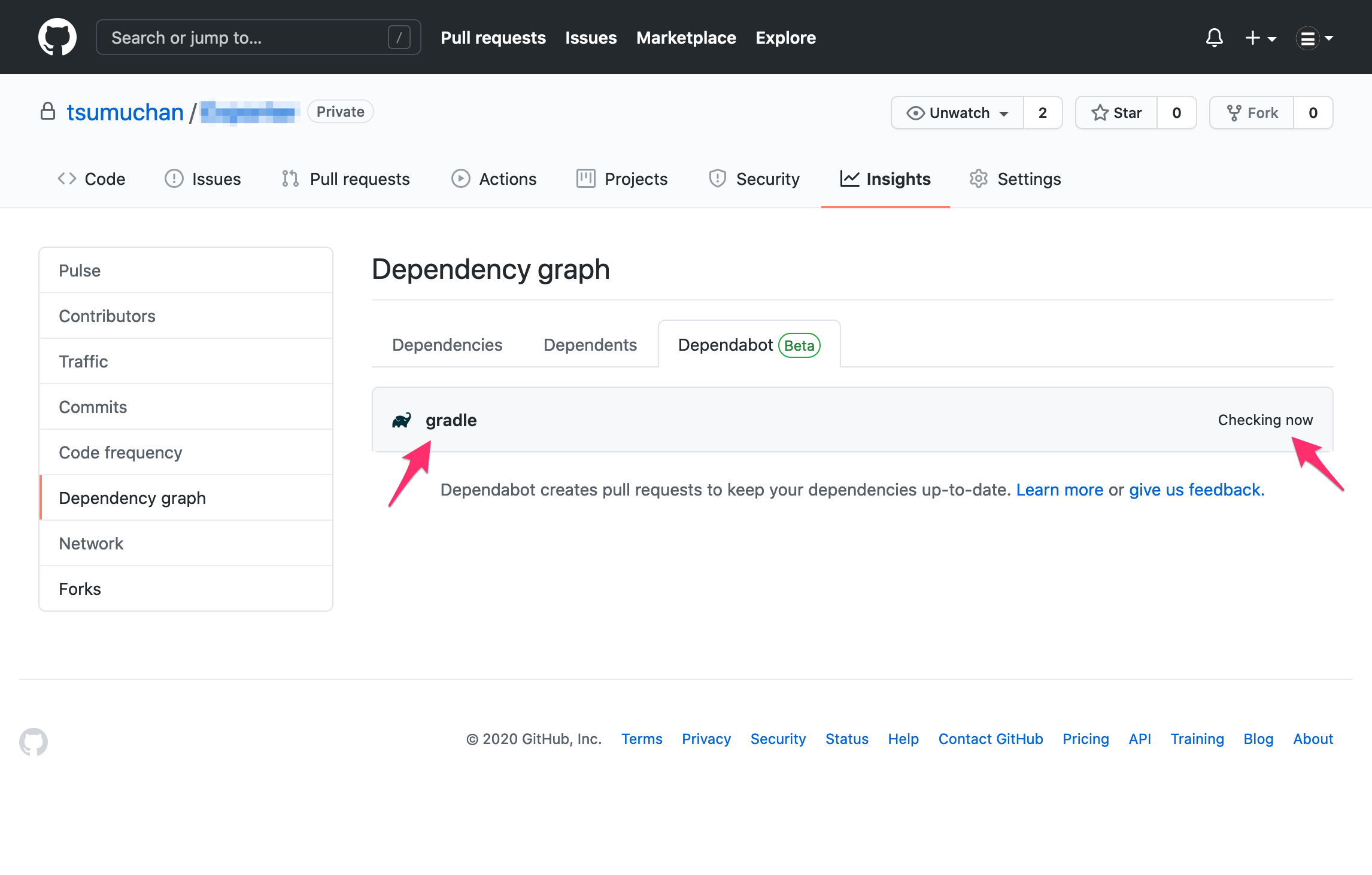1372x875 pixels.
Task: Open Contributors in the Insights sidebar
Action: [186, 316]
